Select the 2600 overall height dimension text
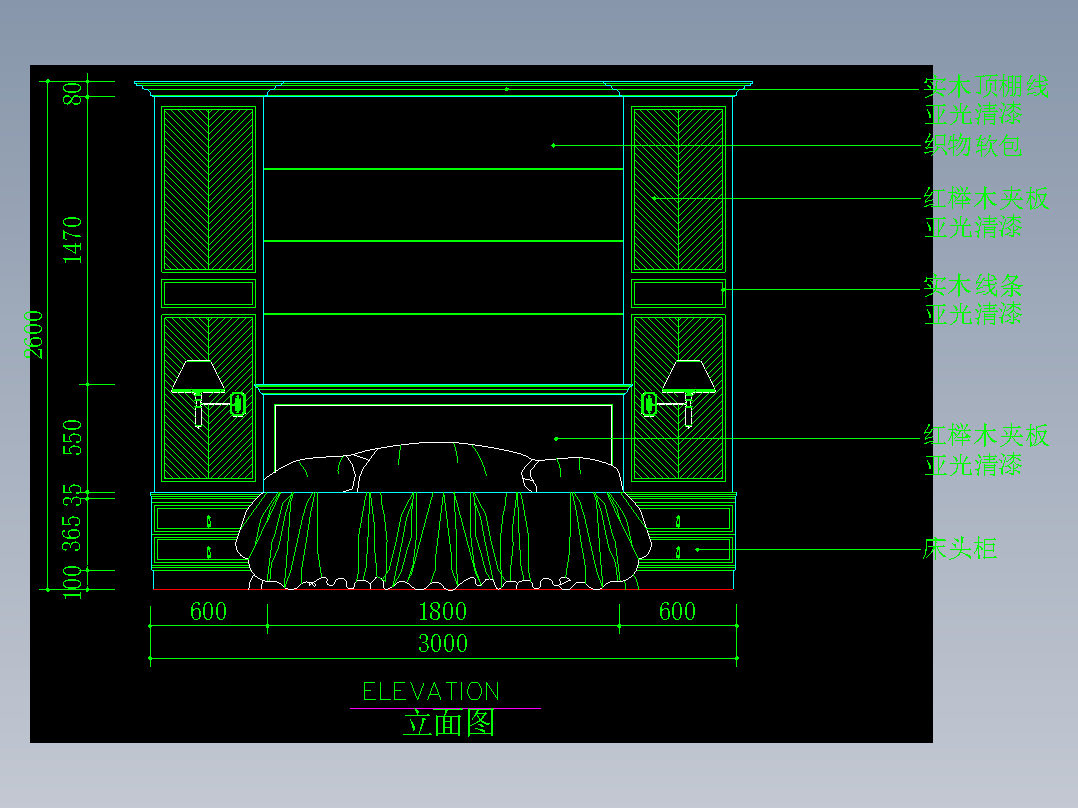Viewport: 1078px width, 808px height. click(x=34, y=335)
